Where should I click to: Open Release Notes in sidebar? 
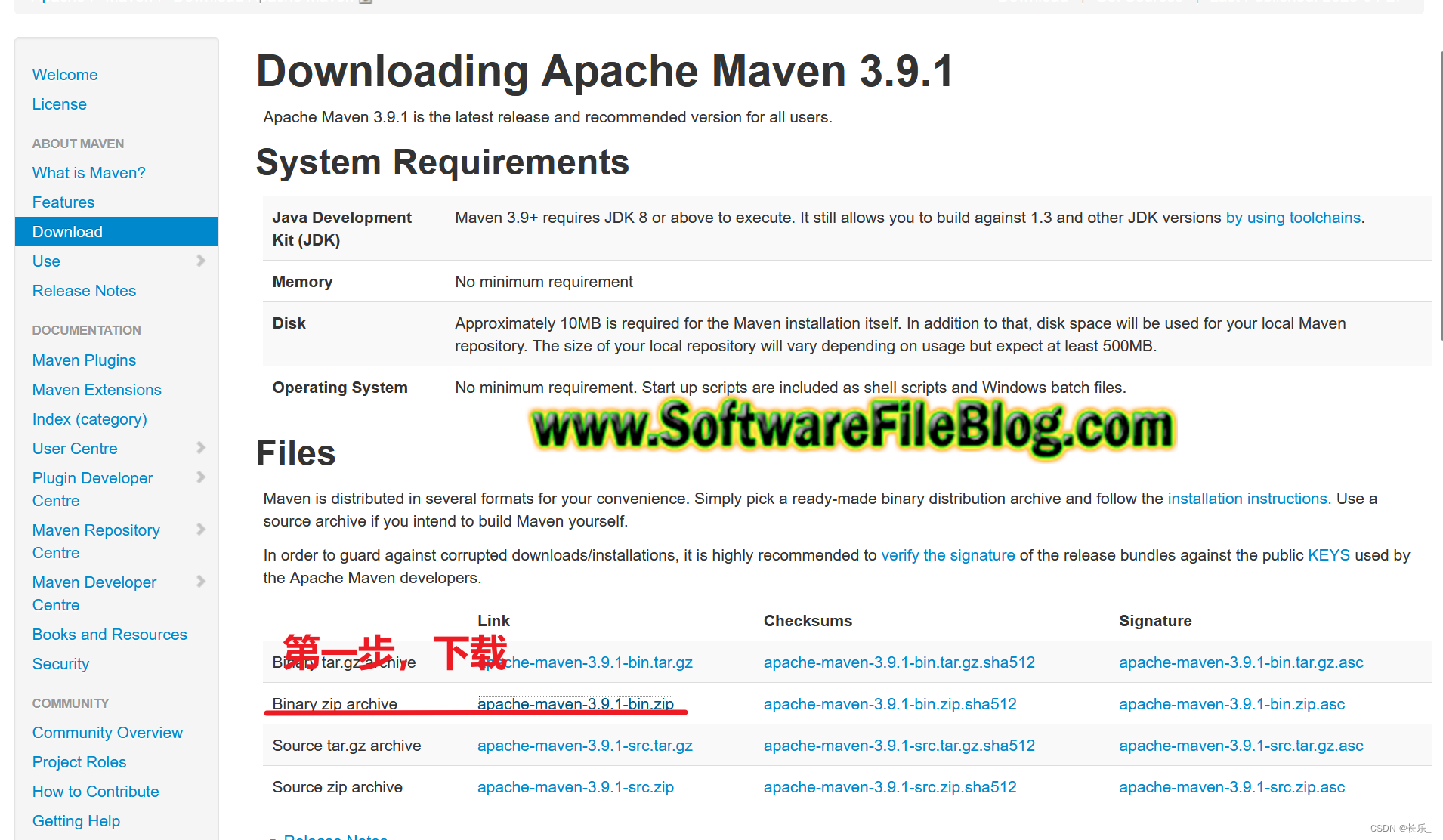pyautogui.click(x=84, y=291)
